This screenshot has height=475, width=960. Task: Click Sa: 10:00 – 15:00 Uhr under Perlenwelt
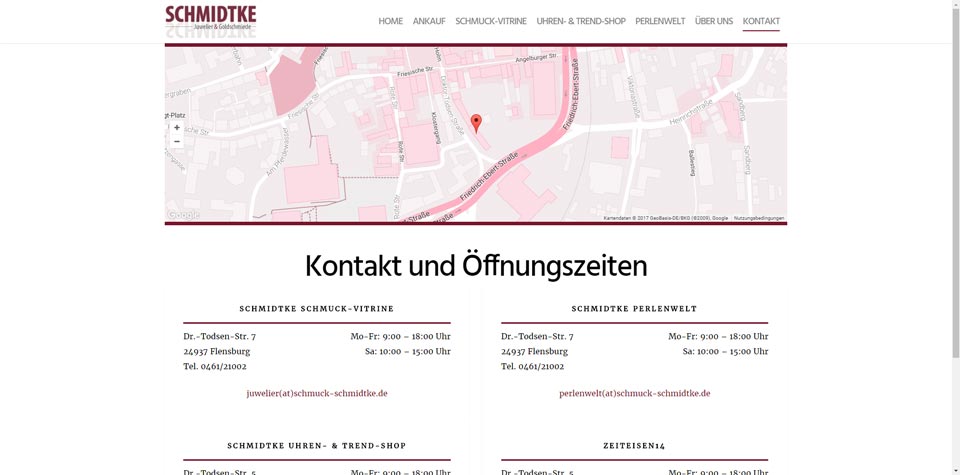(726, 351)
